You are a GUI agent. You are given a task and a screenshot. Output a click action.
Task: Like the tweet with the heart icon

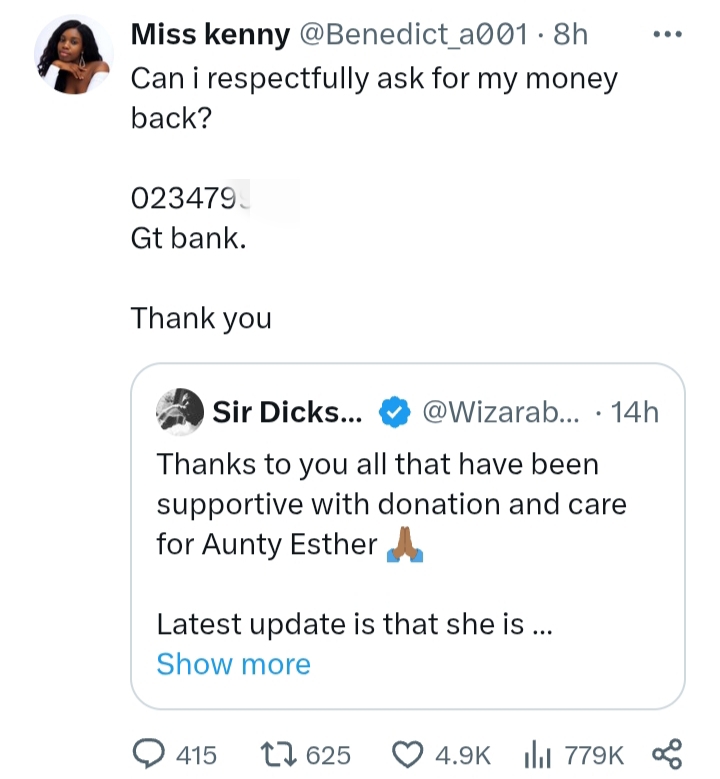point(409,753)
